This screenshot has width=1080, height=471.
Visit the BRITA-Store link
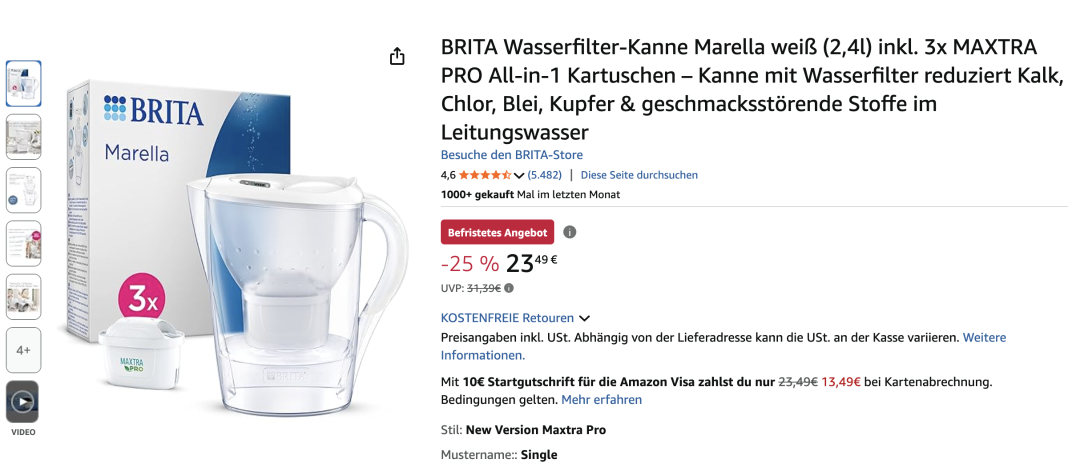[x=512, y=155]
